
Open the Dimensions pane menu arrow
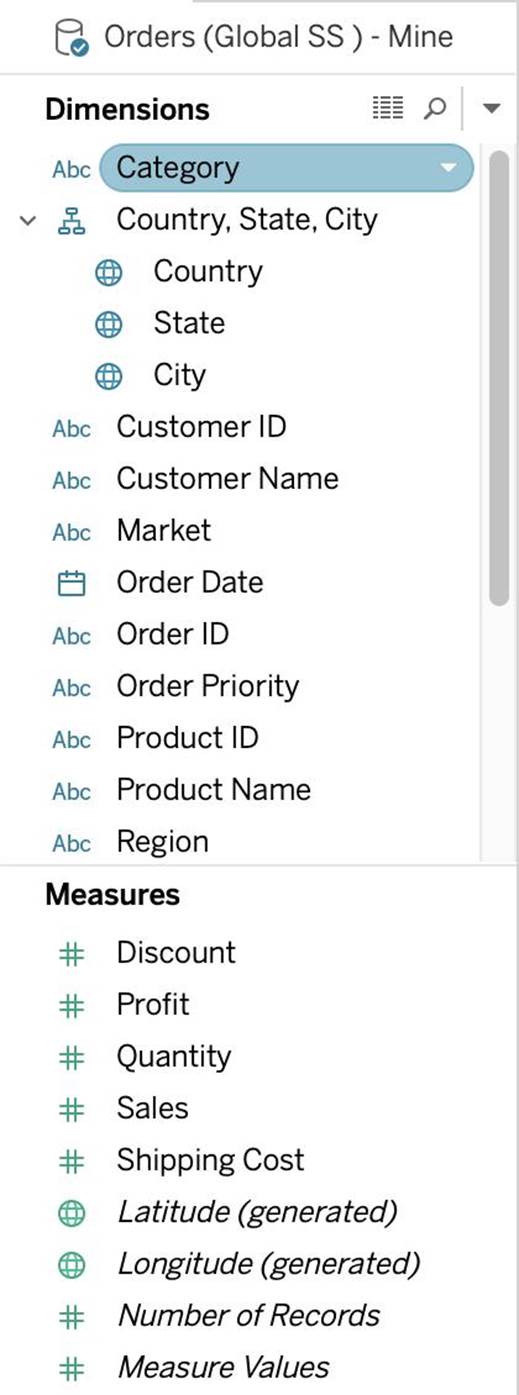click(490, 108)
